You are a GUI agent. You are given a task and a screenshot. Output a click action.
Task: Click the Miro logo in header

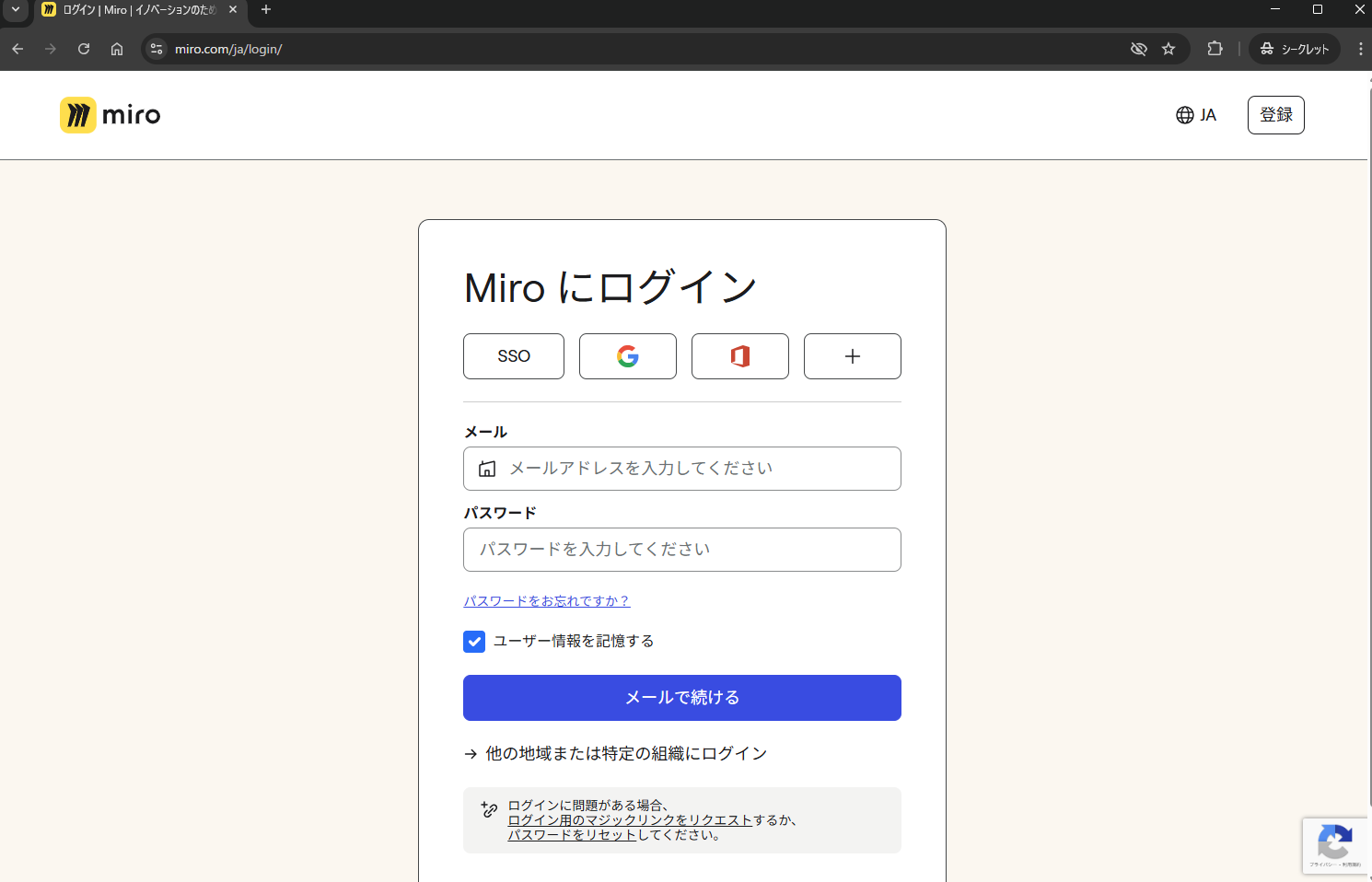pos(110,115)
